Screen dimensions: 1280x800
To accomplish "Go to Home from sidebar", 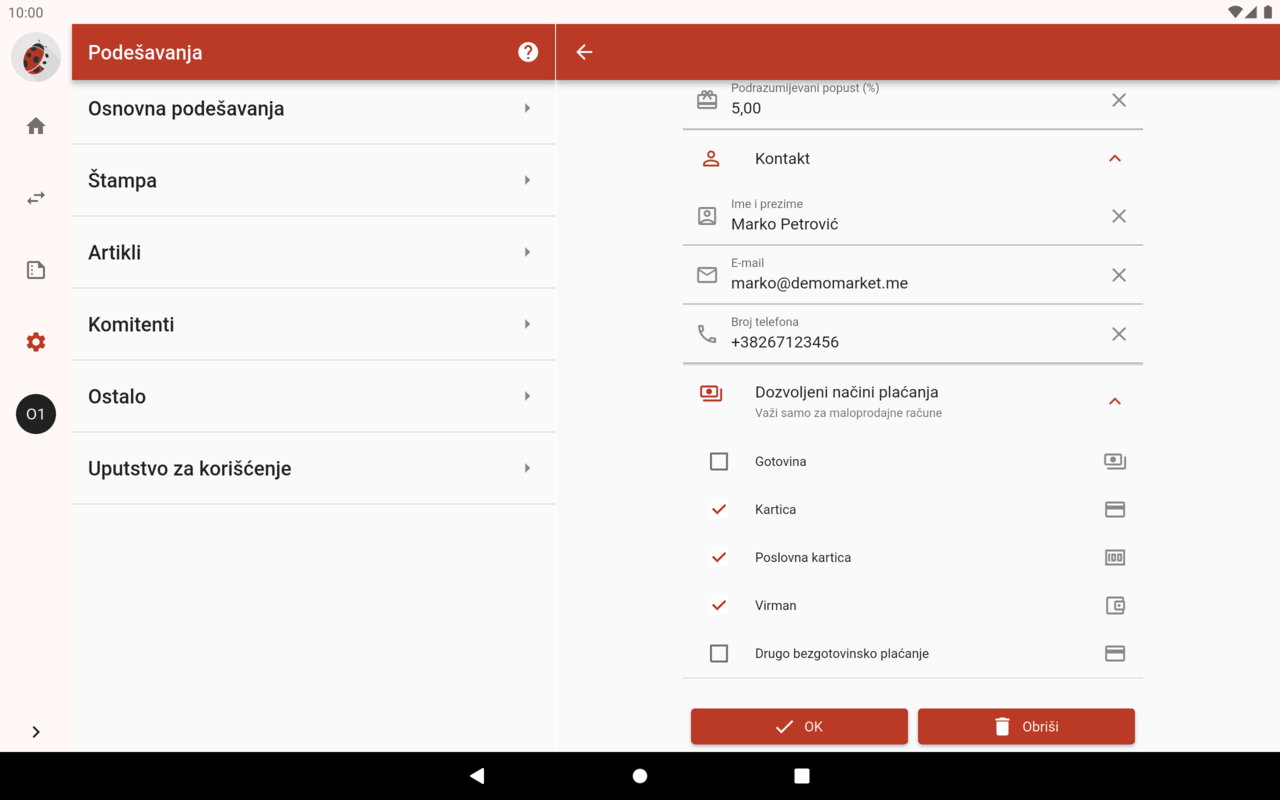I will 36,126.
